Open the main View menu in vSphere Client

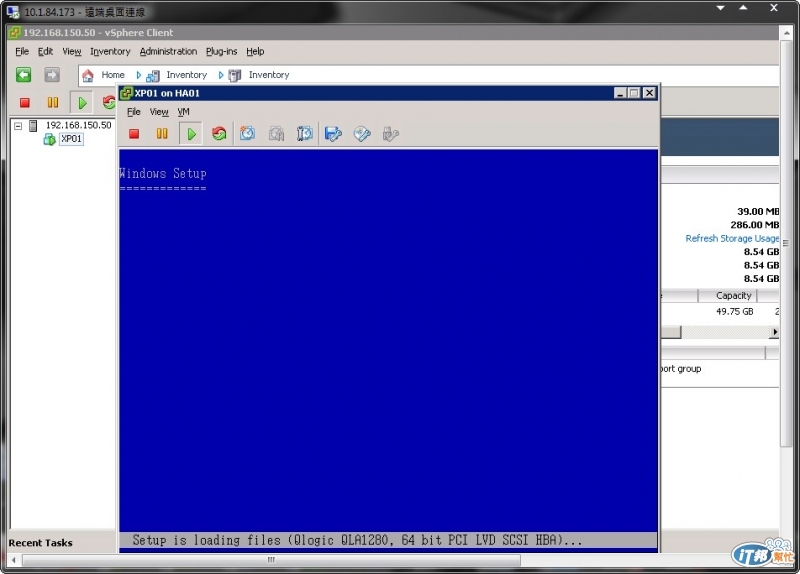(72, 52)
